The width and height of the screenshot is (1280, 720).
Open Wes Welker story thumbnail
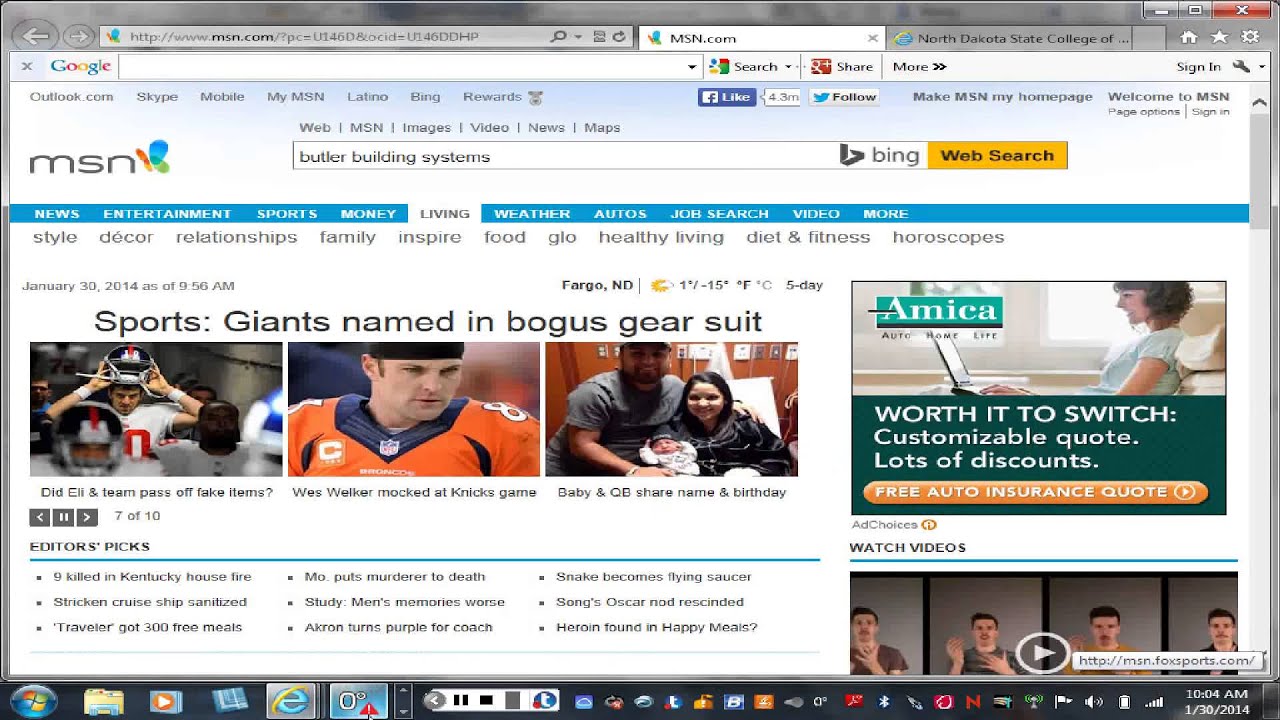coord(414,409)
